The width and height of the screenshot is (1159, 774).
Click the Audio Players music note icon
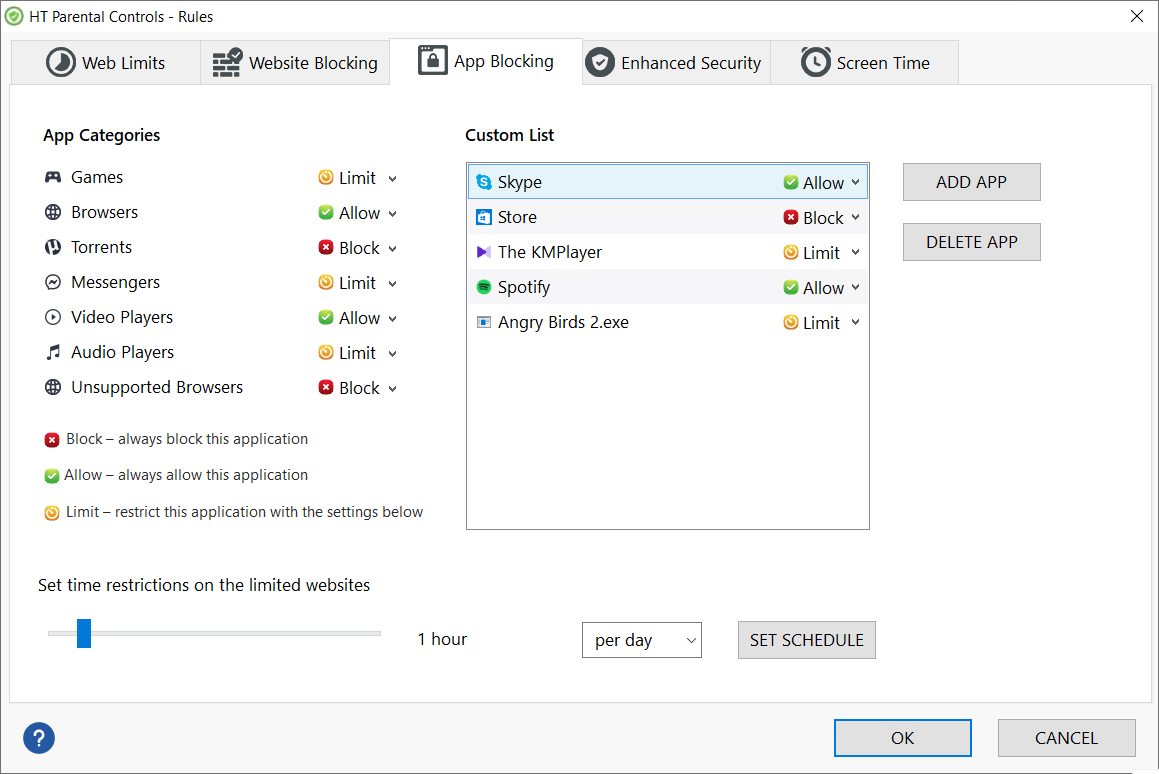coord(53,353)
